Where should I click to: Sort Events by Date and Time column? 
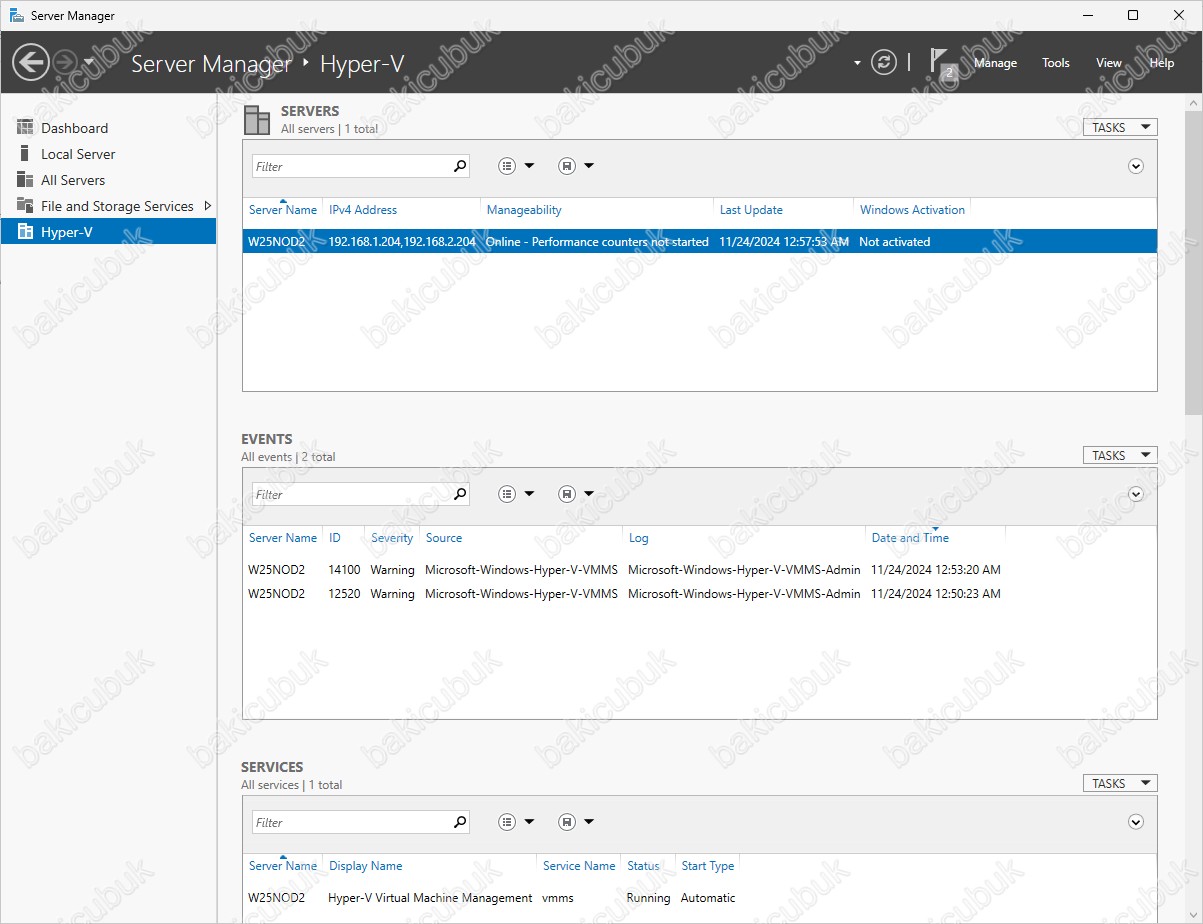pyautogui.click(x=910, y=538)
